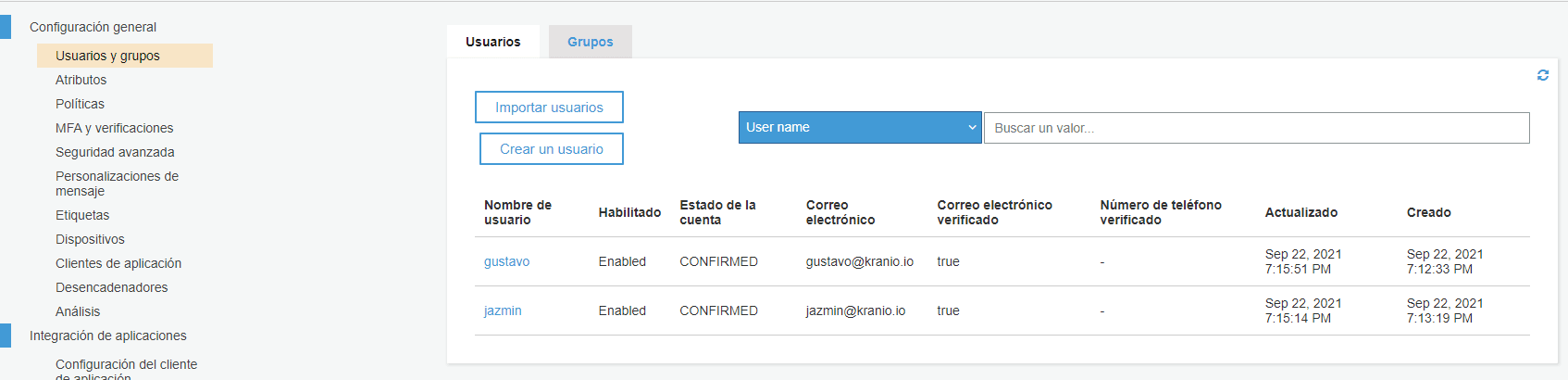Click the Correo electrónico verificado header
Viewport: 1568px width, 380px height.
coord(994,212)
